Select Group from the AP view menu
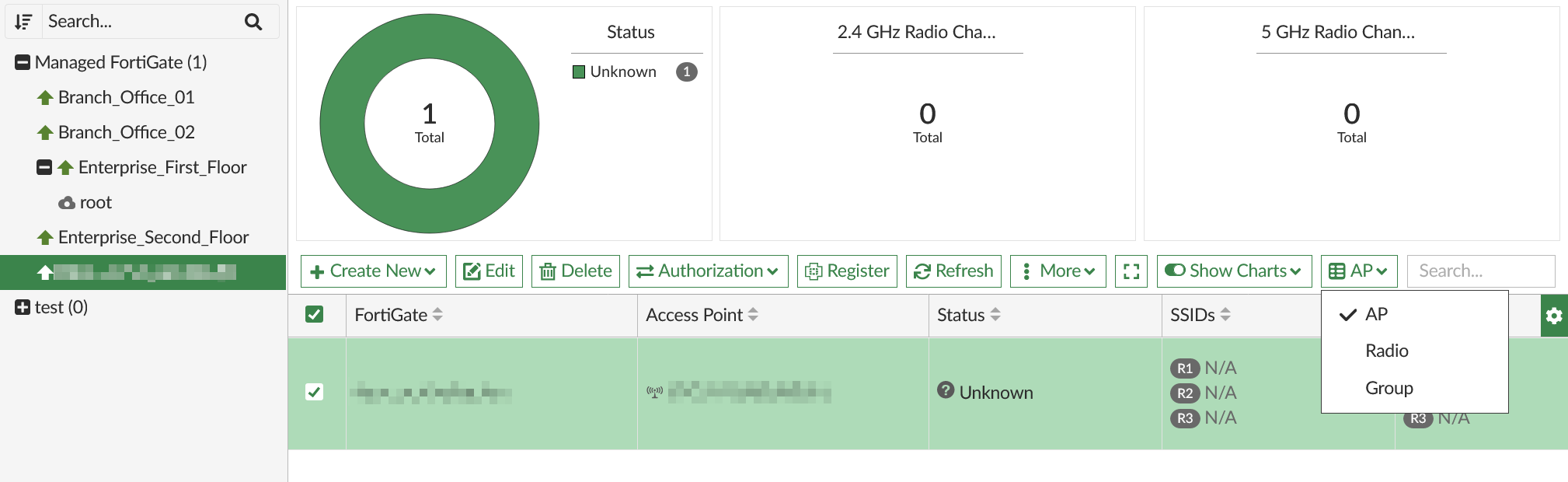1568x482 pixels. [1389, 388]
